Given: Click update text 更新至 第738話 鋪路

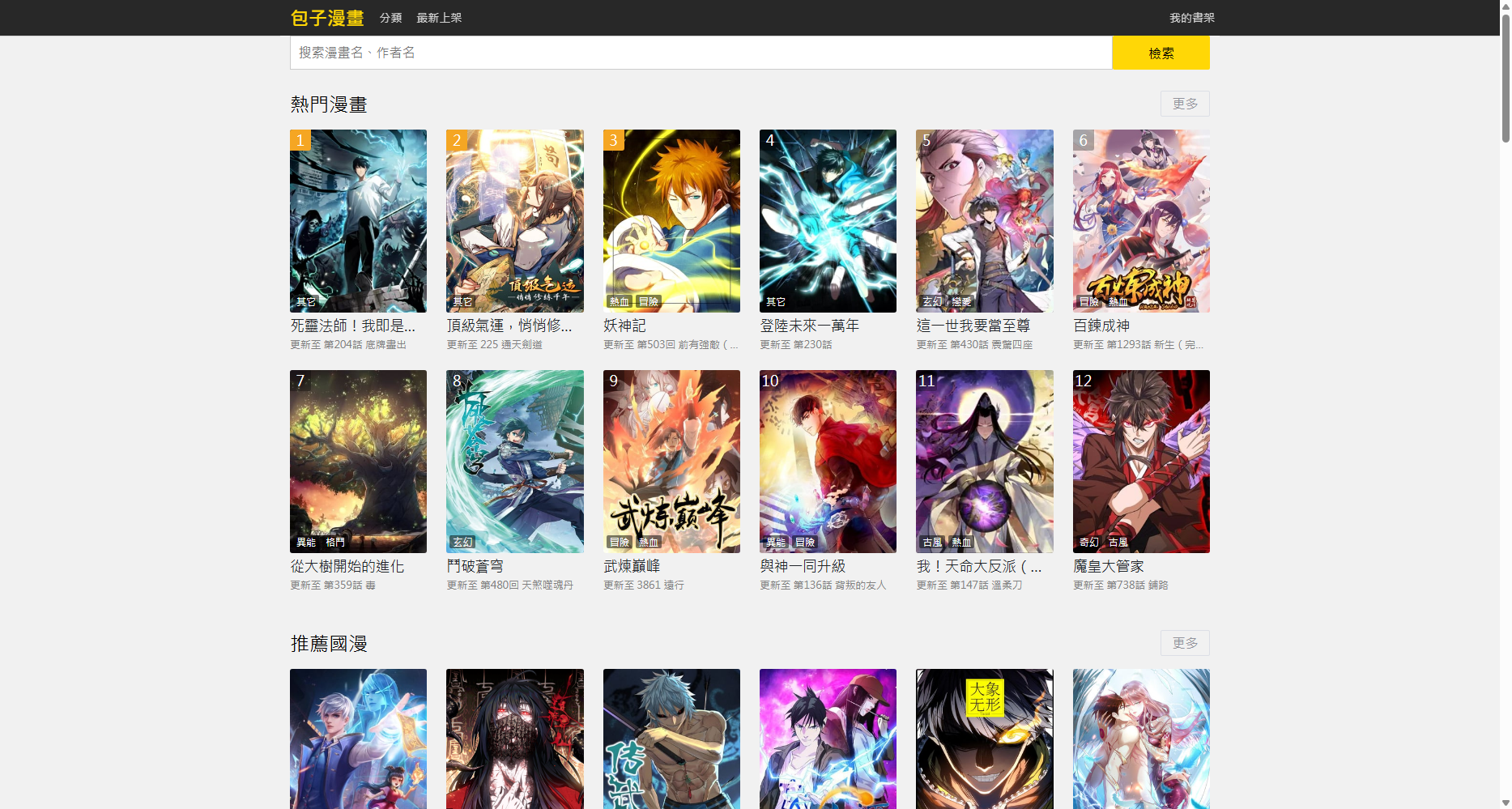Looking at the screenshot, I should [1121, 585].
